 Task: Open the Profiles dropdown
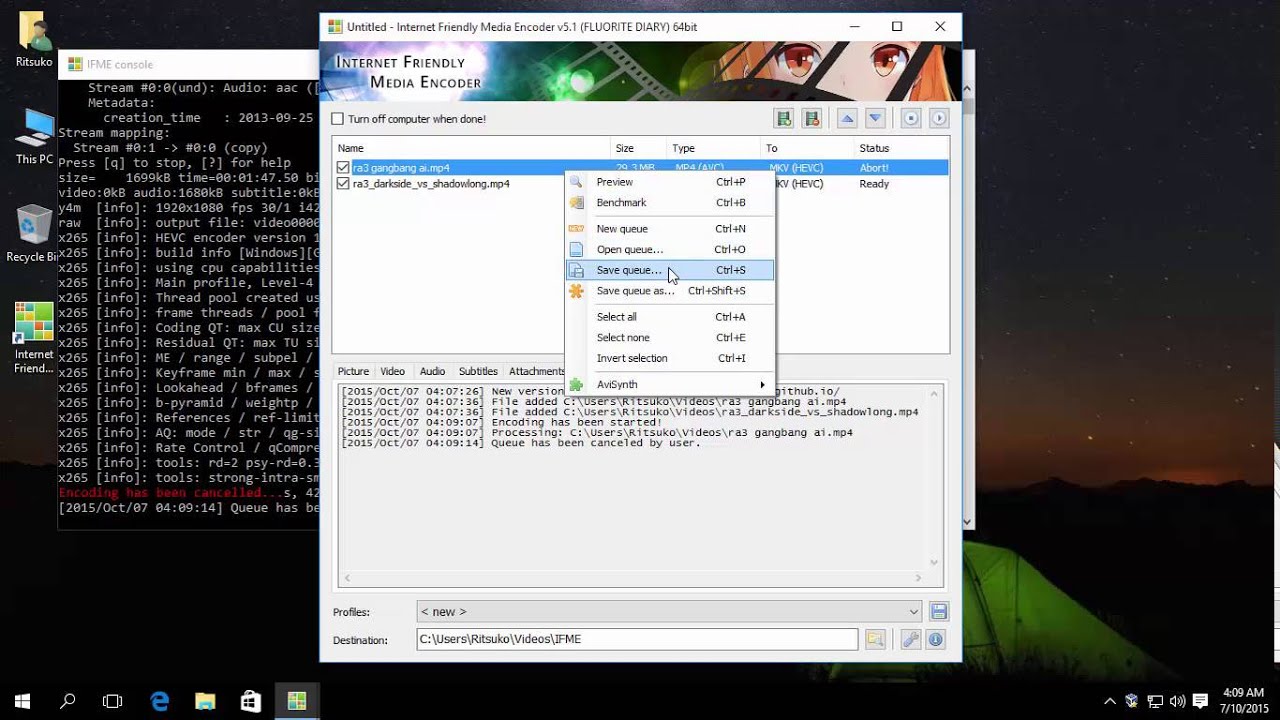click(669, 611)
